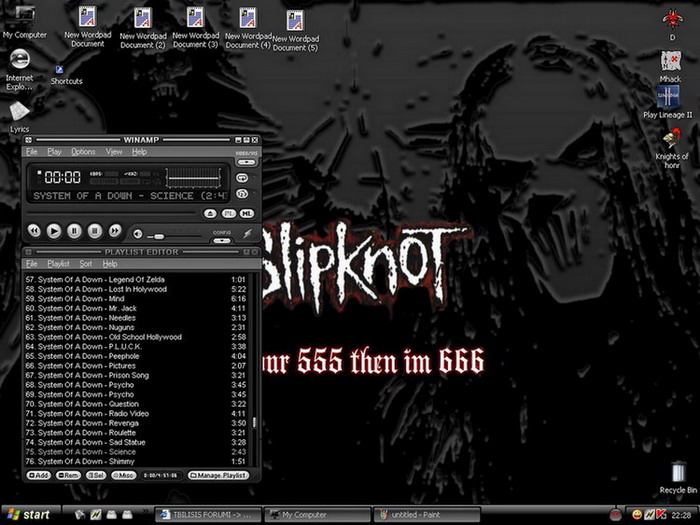Click the Winamp time display 00:00
This screenshot has height=525, width=700.
63,177
